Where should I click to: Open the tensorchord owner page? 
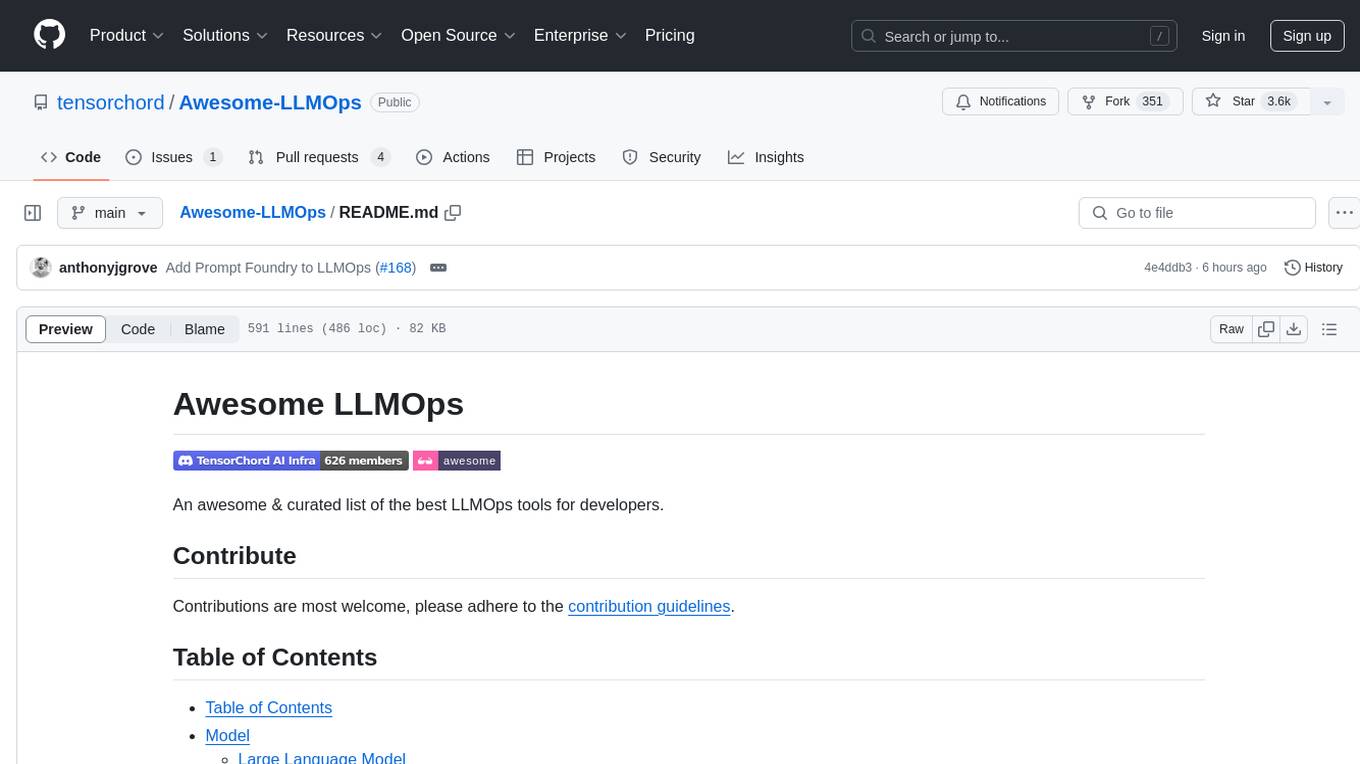click(110, 102)
